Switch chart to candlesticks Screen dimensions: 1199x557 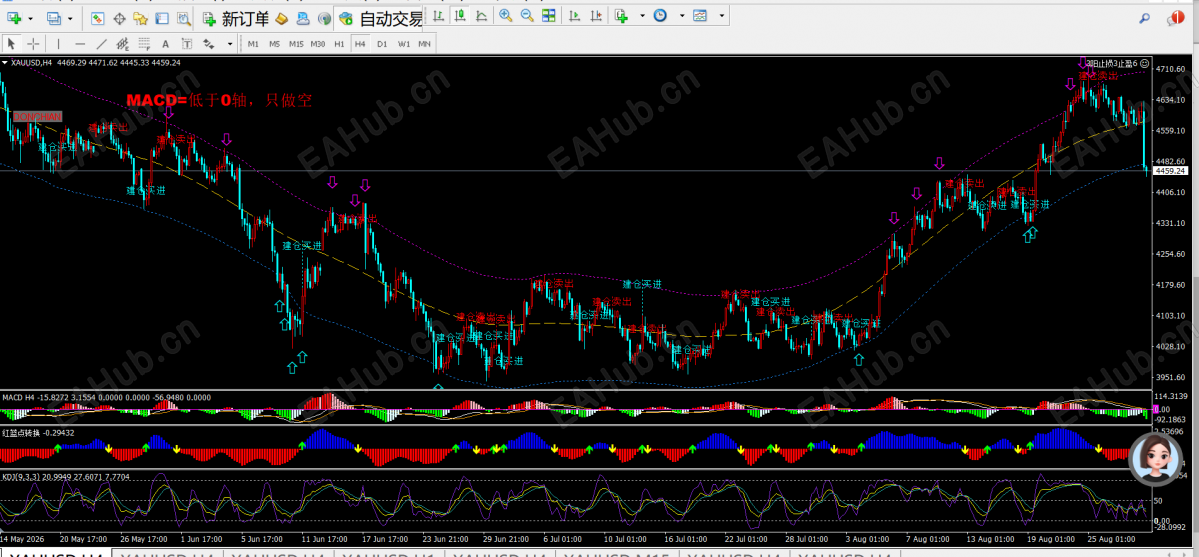(x=460, y=15)
